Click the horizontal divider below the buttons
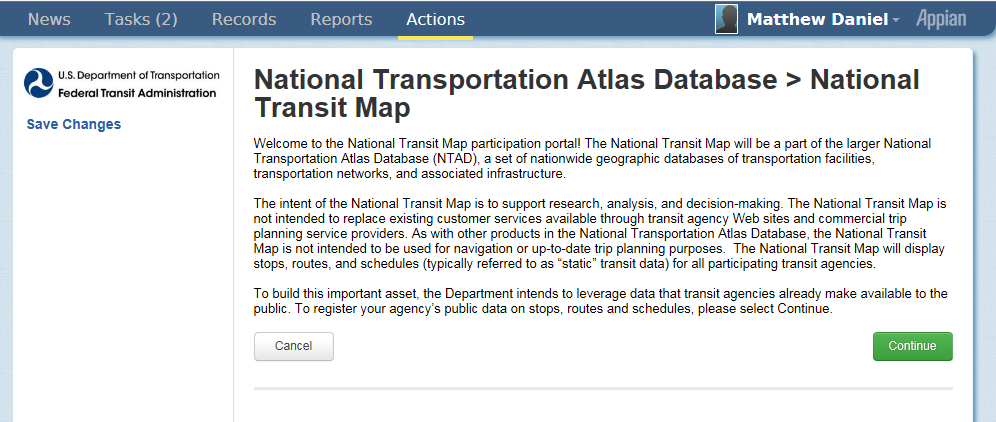This screenshot has height=422, width=996. (603, 387)
